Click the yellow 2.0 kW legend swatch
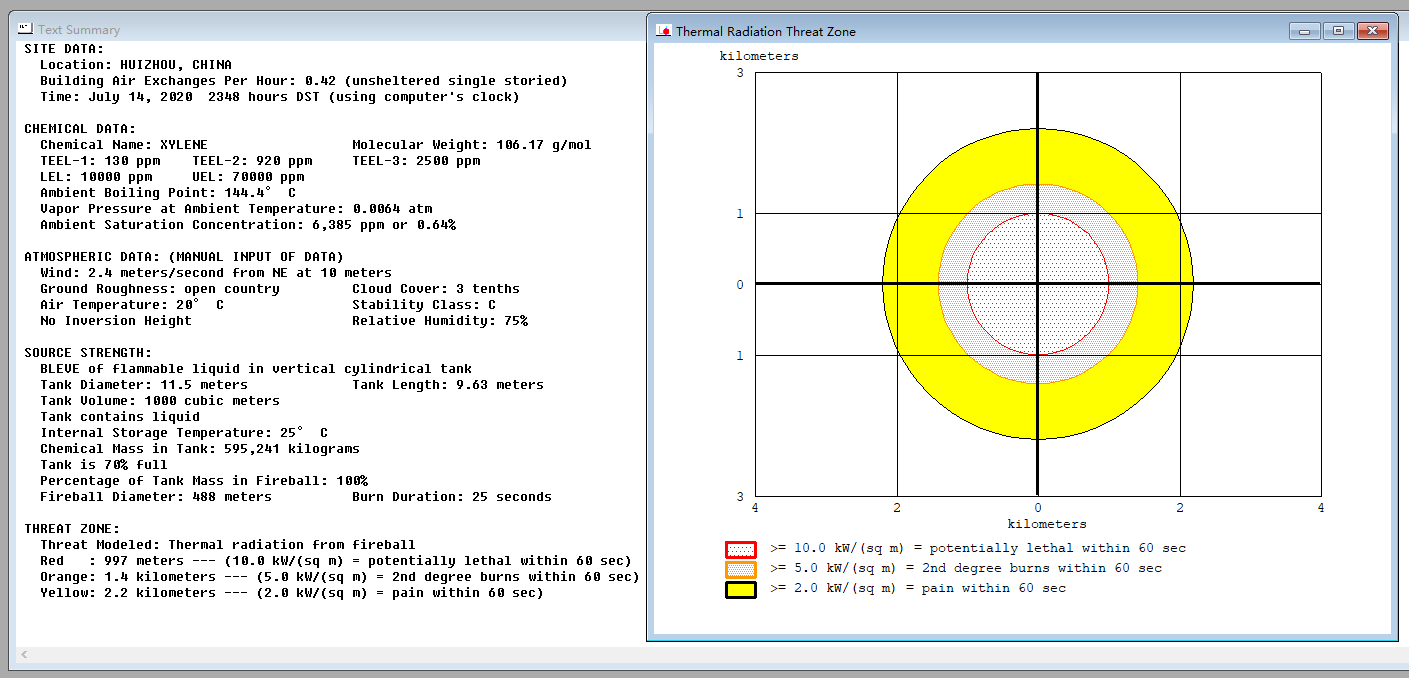The image size is (1409, 678). click(741, 589)
